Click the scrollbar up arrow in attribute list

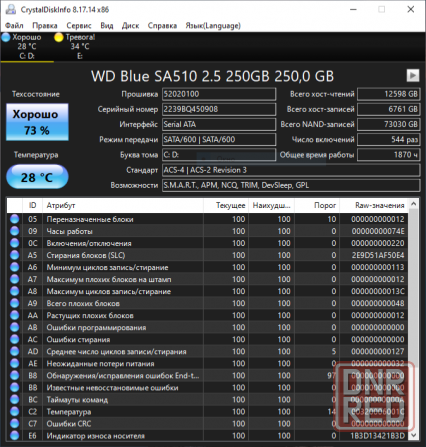point(414,203)
